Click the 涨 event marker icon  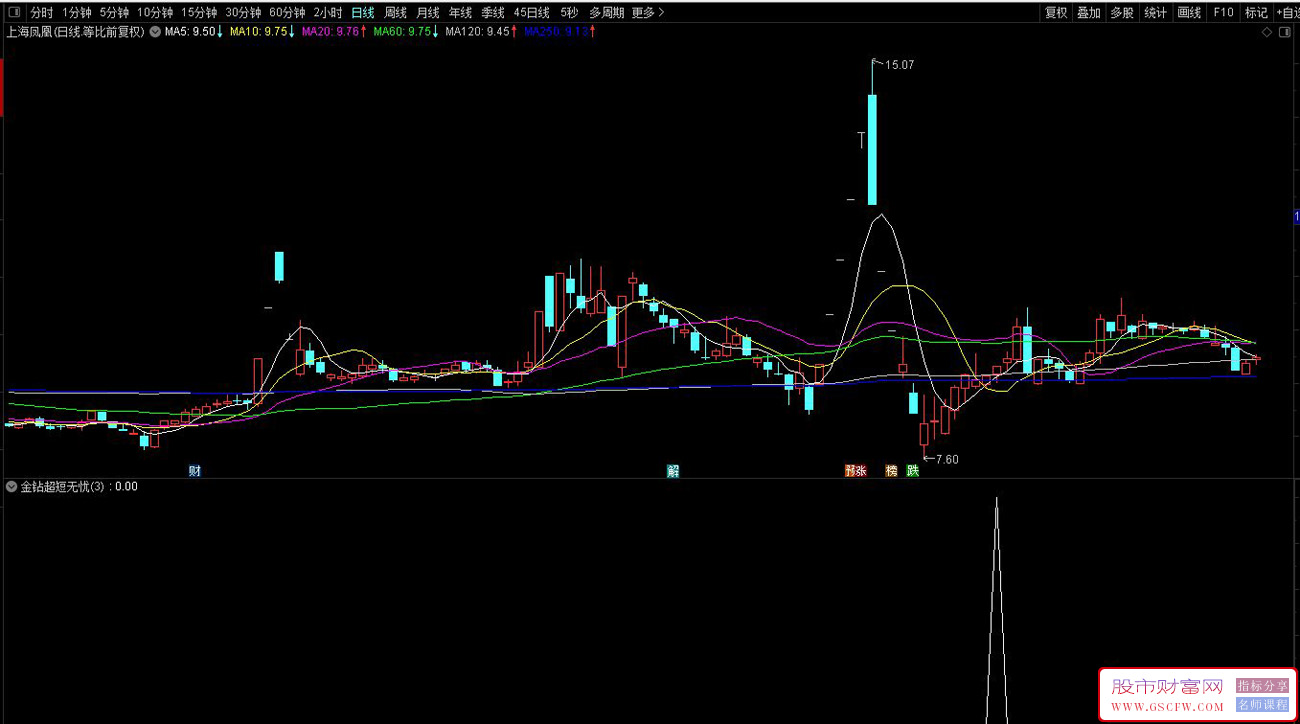click(x=855, y=471)
